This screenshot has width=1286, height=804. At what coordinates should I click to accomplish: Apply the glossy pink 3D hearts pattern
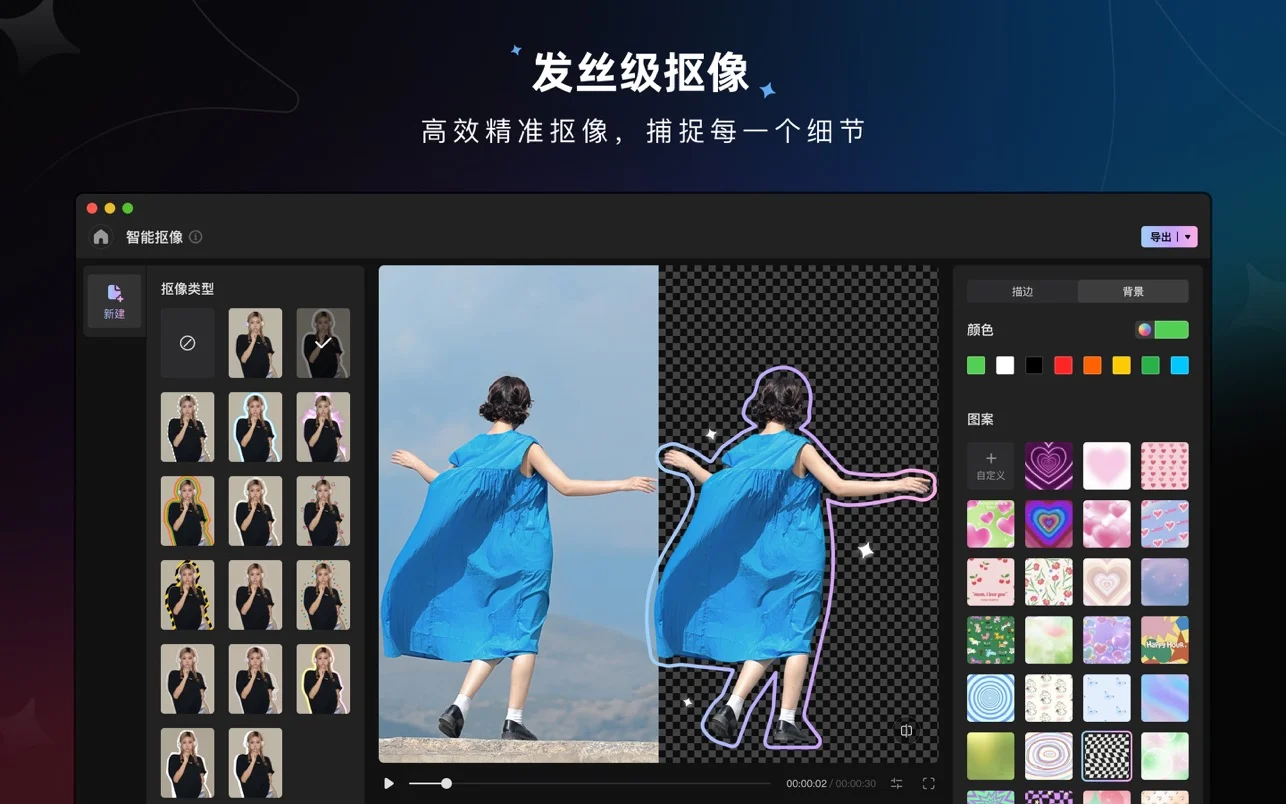coord(1107,524)
